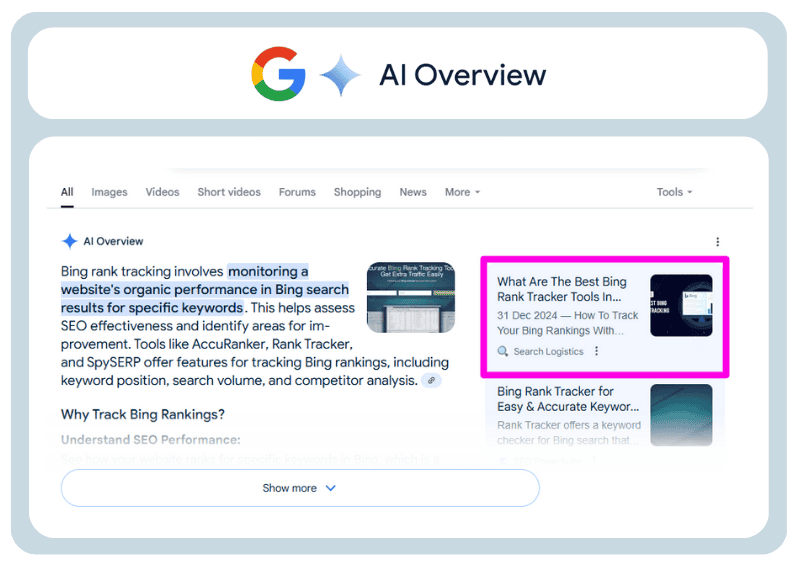Click the Search Logistics source name

coord(548,351)
